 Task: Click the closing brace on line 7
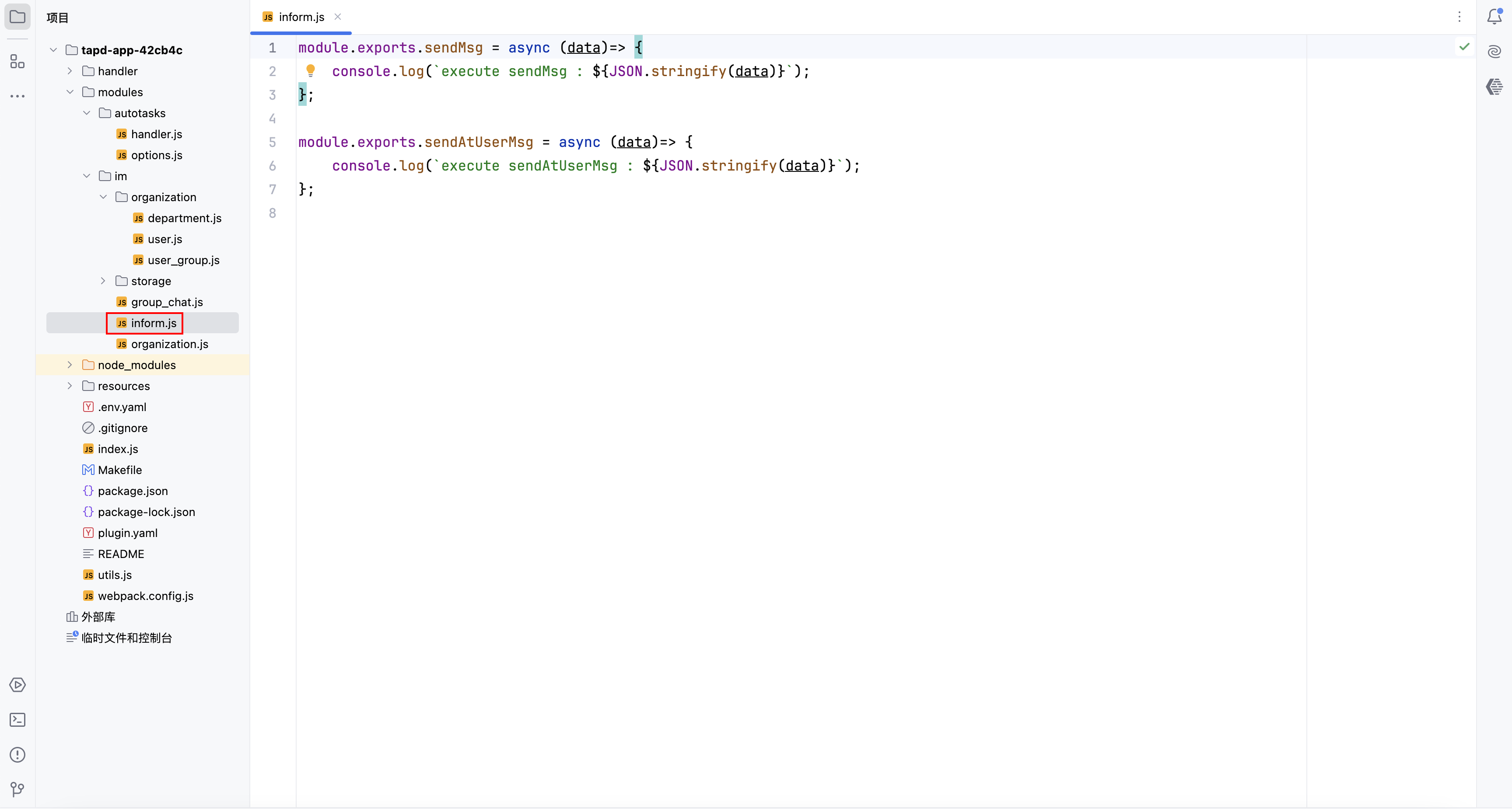pyautogui.click(x=302, y=189)
